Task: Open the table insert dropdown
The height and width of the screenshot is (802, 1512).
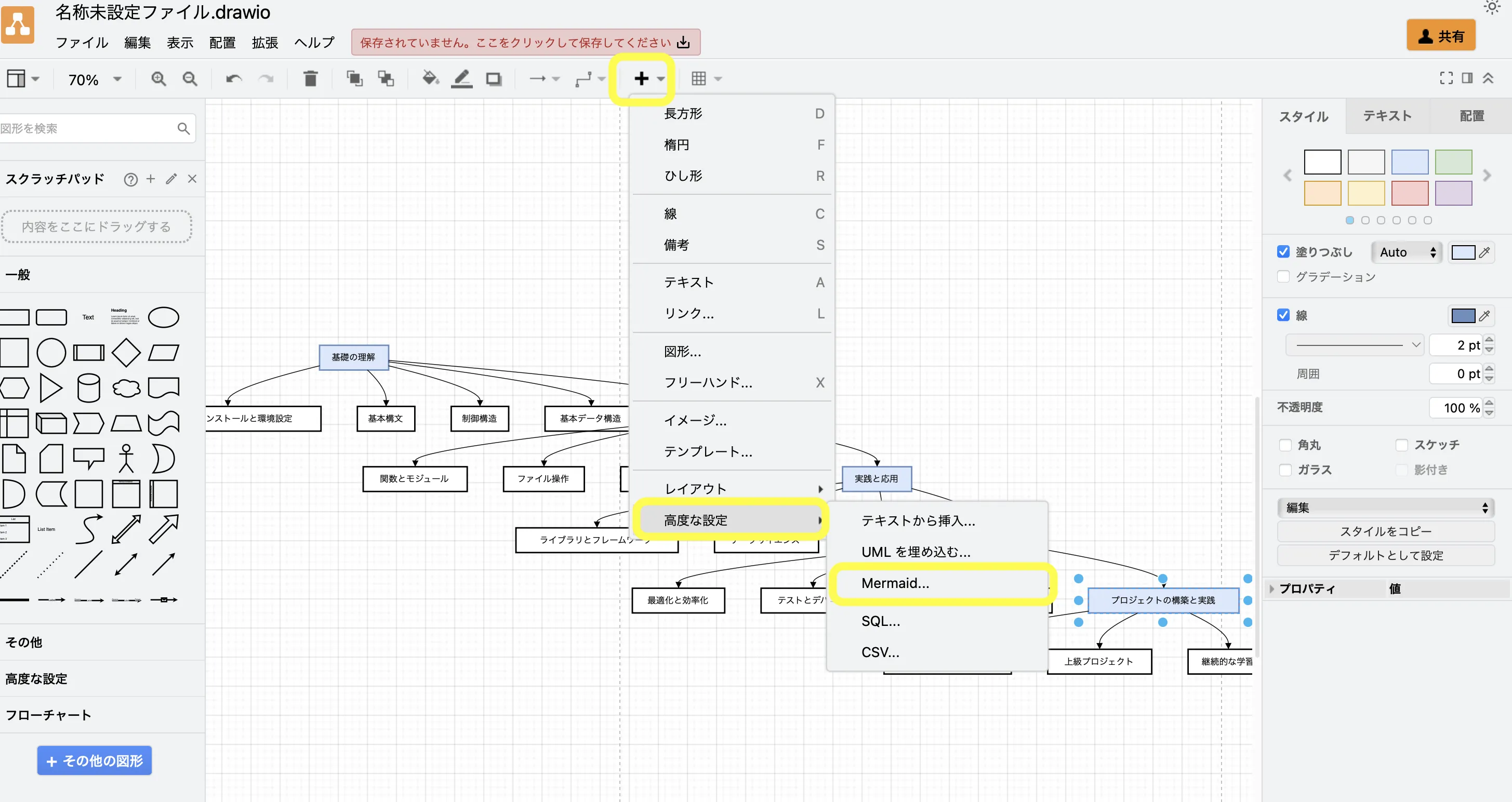Action: pos(706,78)
